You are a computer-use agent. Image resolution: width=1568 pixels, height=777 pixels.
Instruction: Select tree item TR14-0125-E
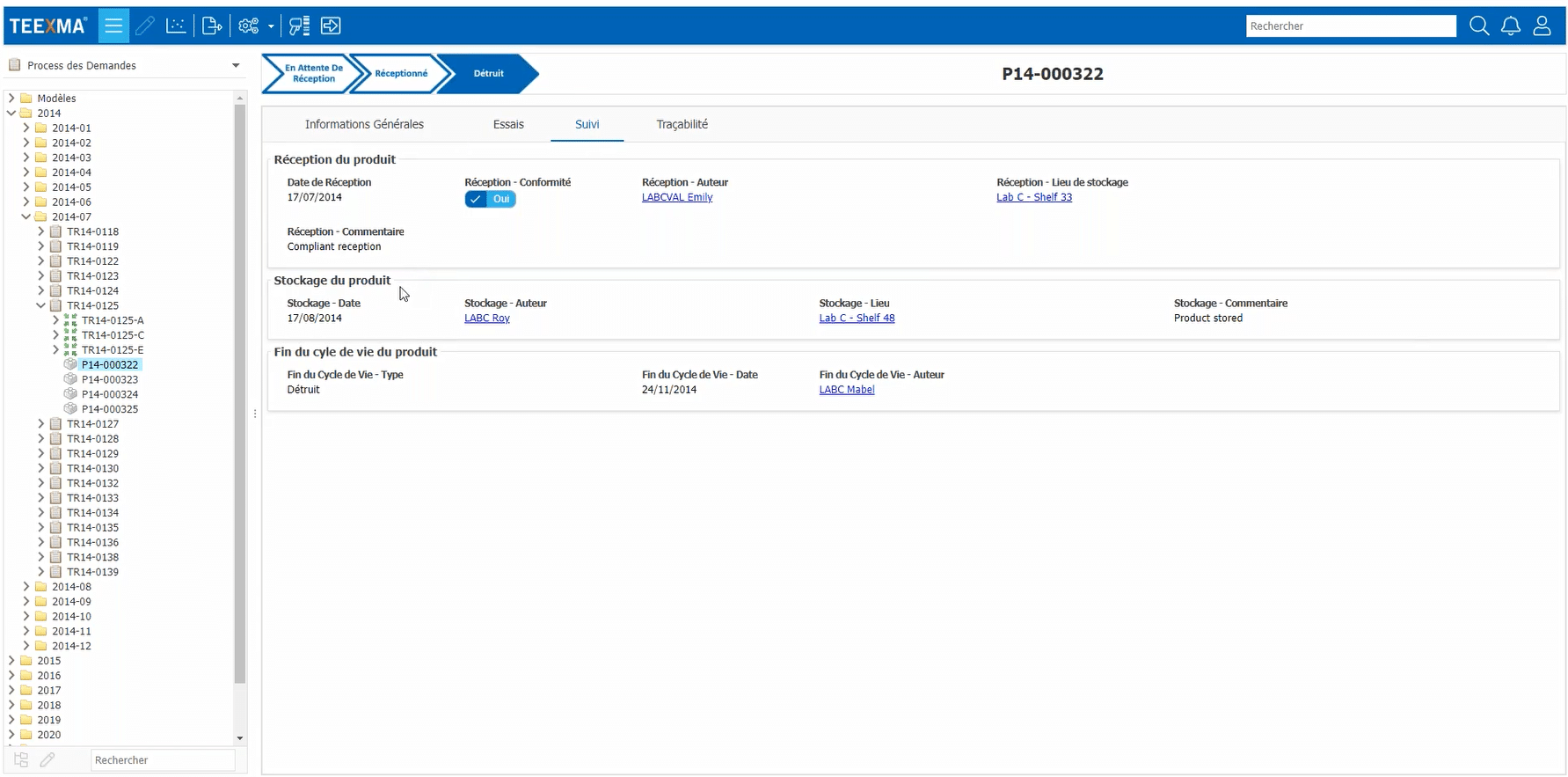pos(113,349)
